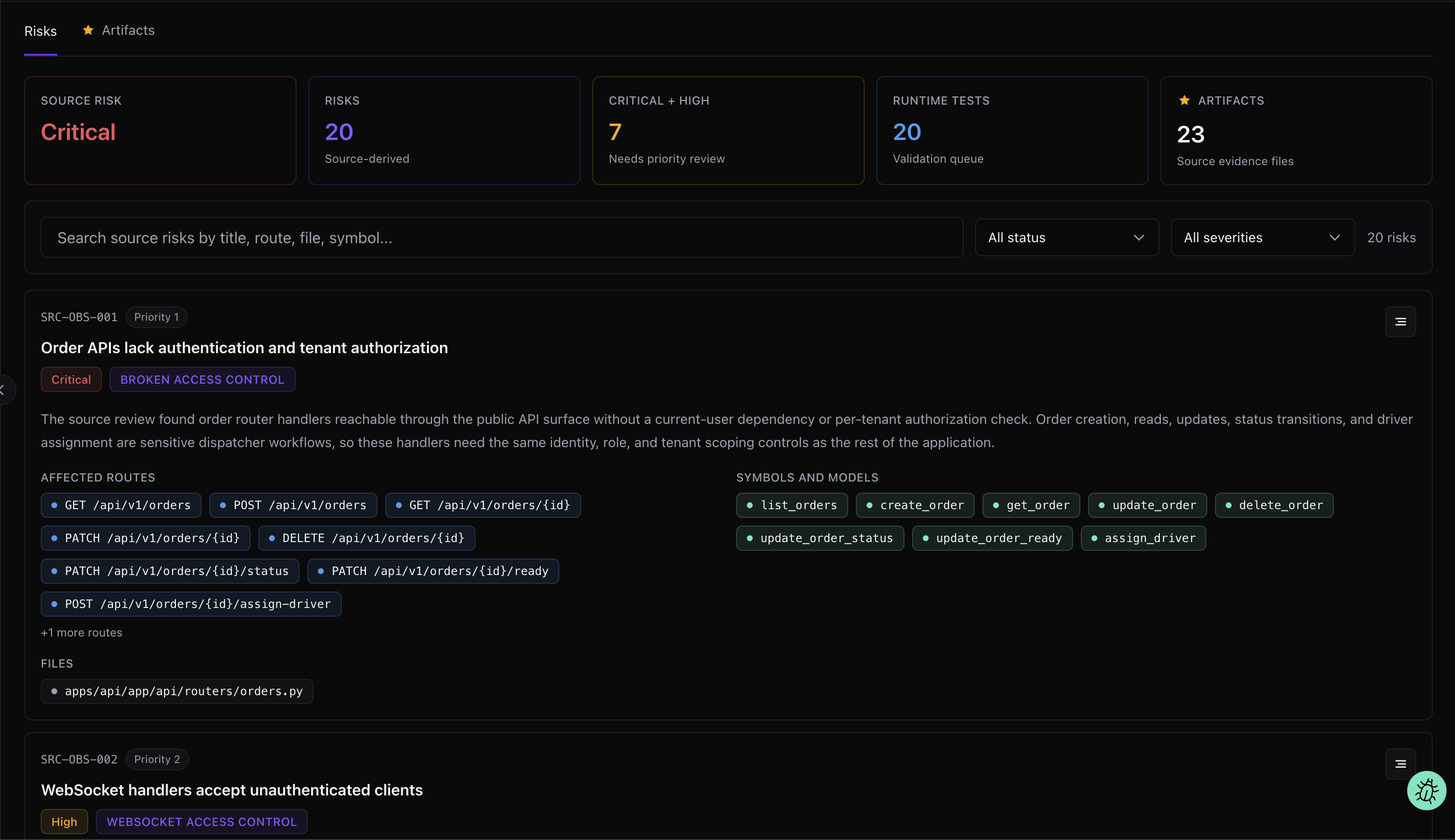Select the GET /api/v1/orders/{id} route chip
The image size is (1455, 840).
pos(483,505)
